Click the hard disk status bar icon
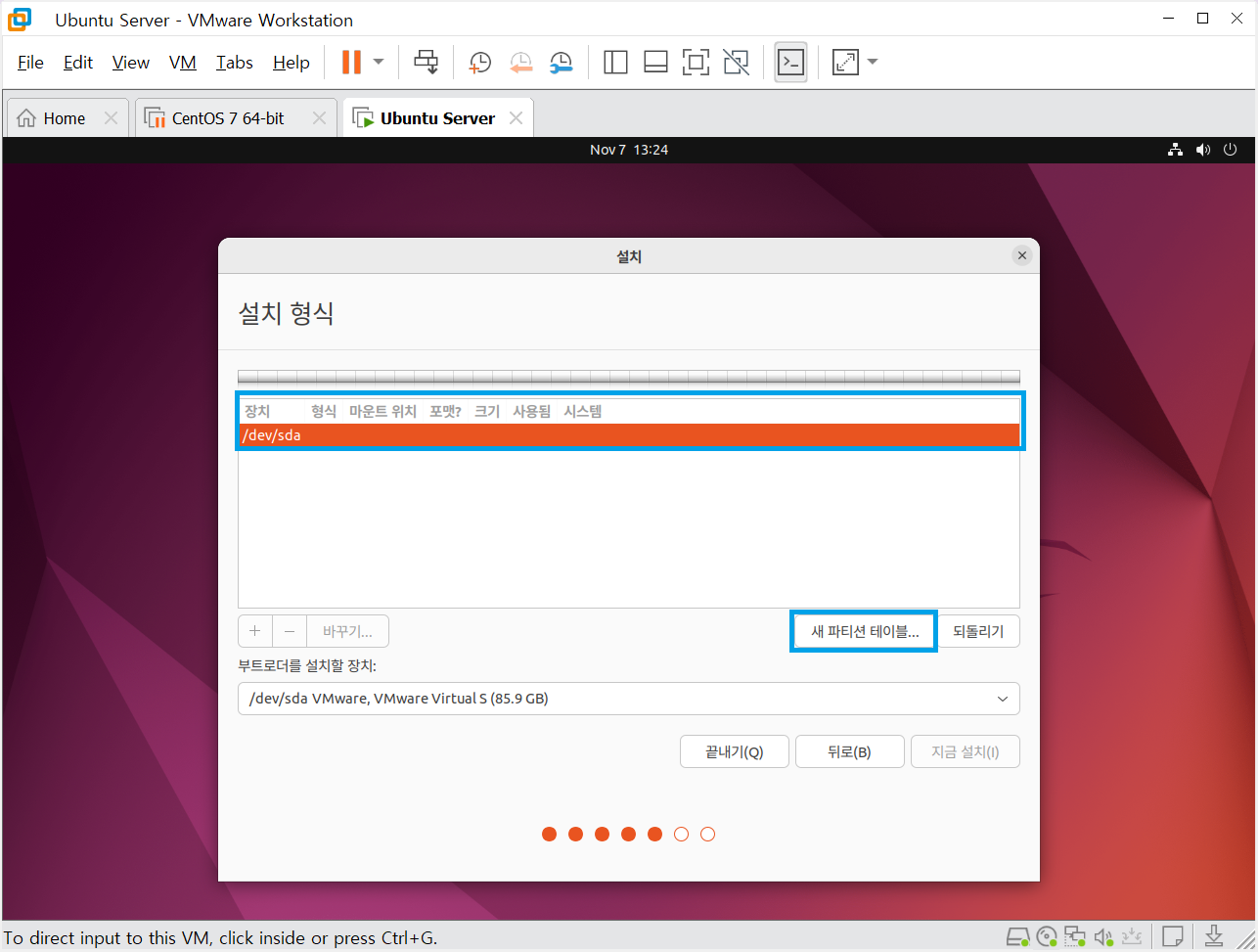The width and height of the screenshot is (1258, 952). (1017, 936)
